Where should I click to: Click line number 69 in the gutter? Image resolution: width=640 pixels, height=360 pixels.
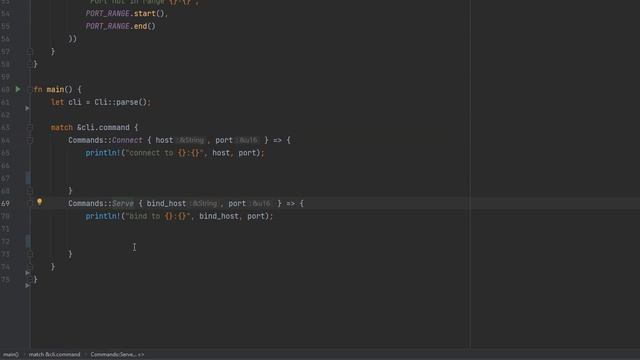tap(5, 203)
